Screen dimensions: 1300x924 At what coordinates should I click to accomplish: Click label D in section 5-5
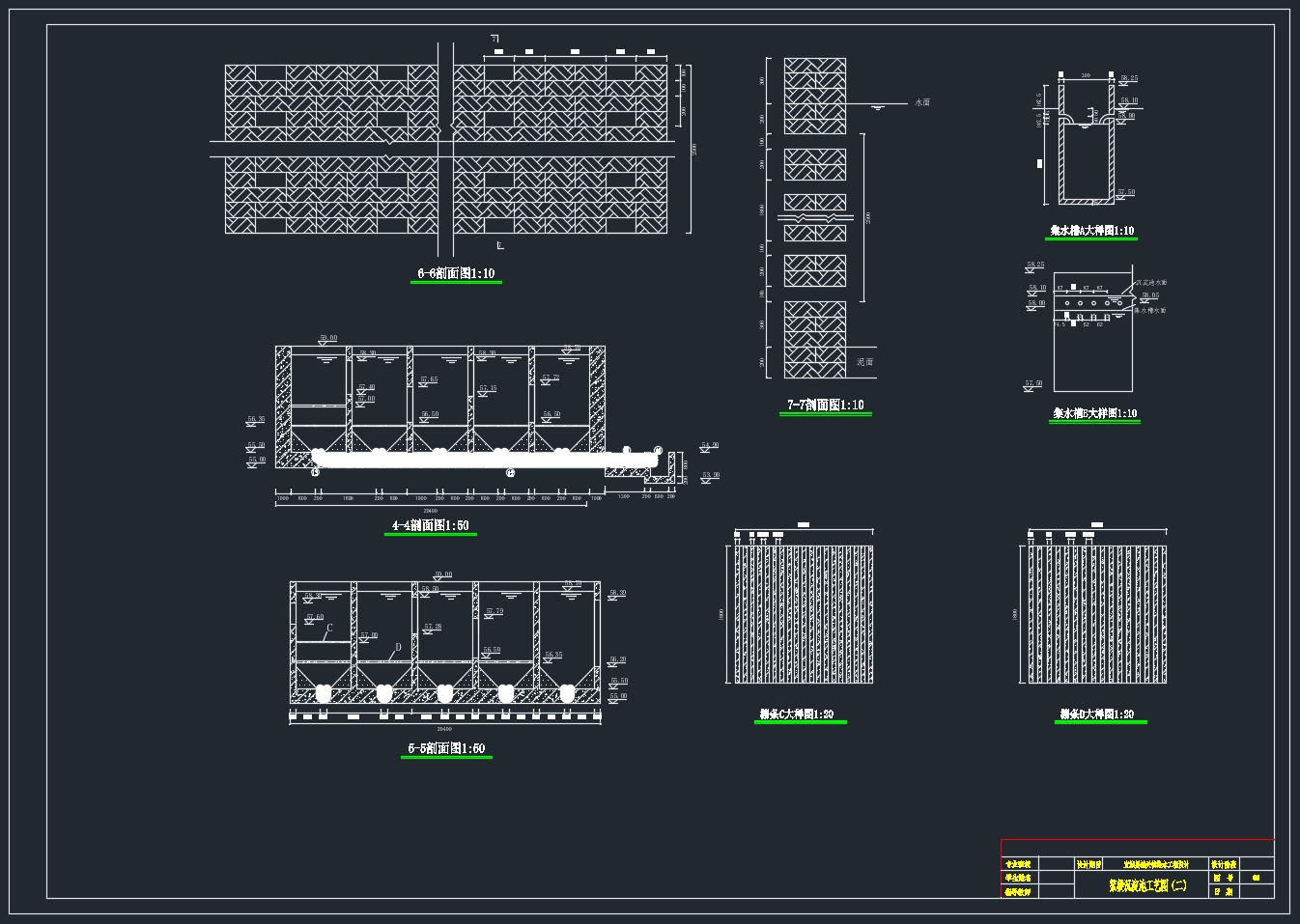click(398, 648)
